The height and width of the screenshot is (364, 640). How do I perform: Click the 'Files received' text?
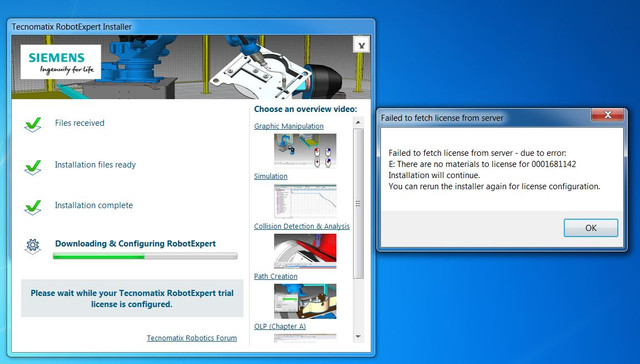point(80,123)
